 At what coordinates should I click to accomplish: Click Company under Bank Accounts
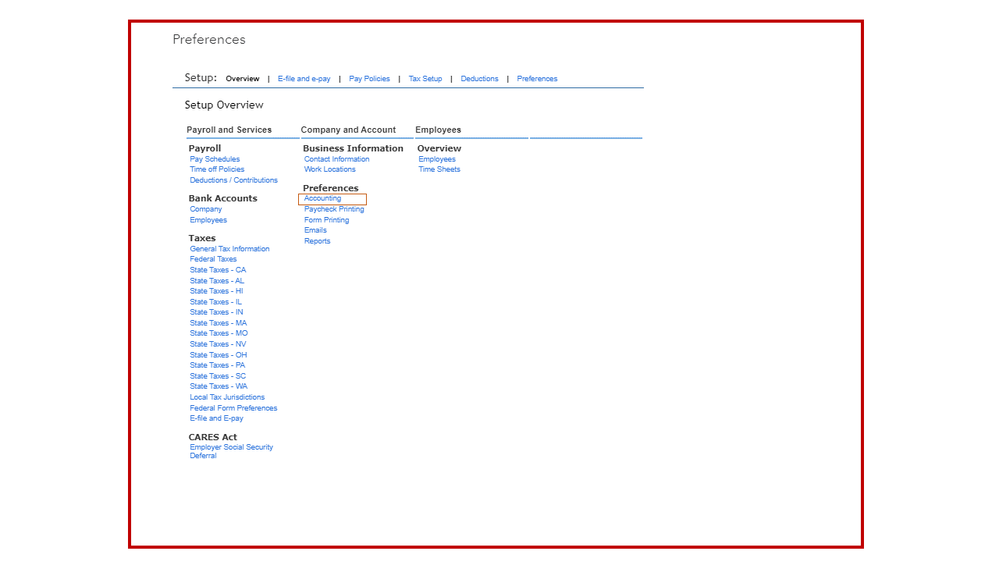[x=206, y=209]
